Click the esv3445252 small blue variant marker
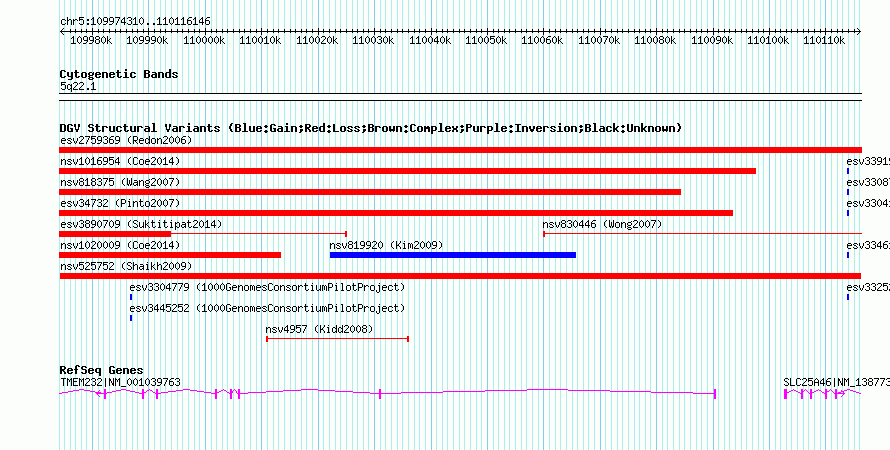 (x=131, y=318)
